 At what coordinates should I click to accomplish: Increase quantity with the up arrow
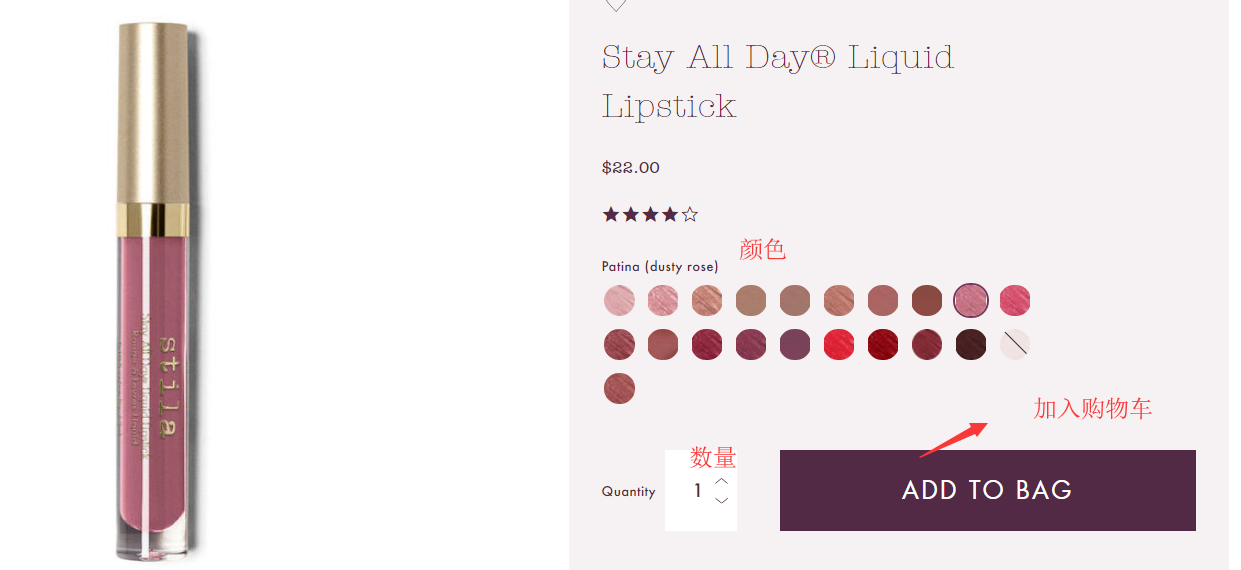(x=722, y=480)
